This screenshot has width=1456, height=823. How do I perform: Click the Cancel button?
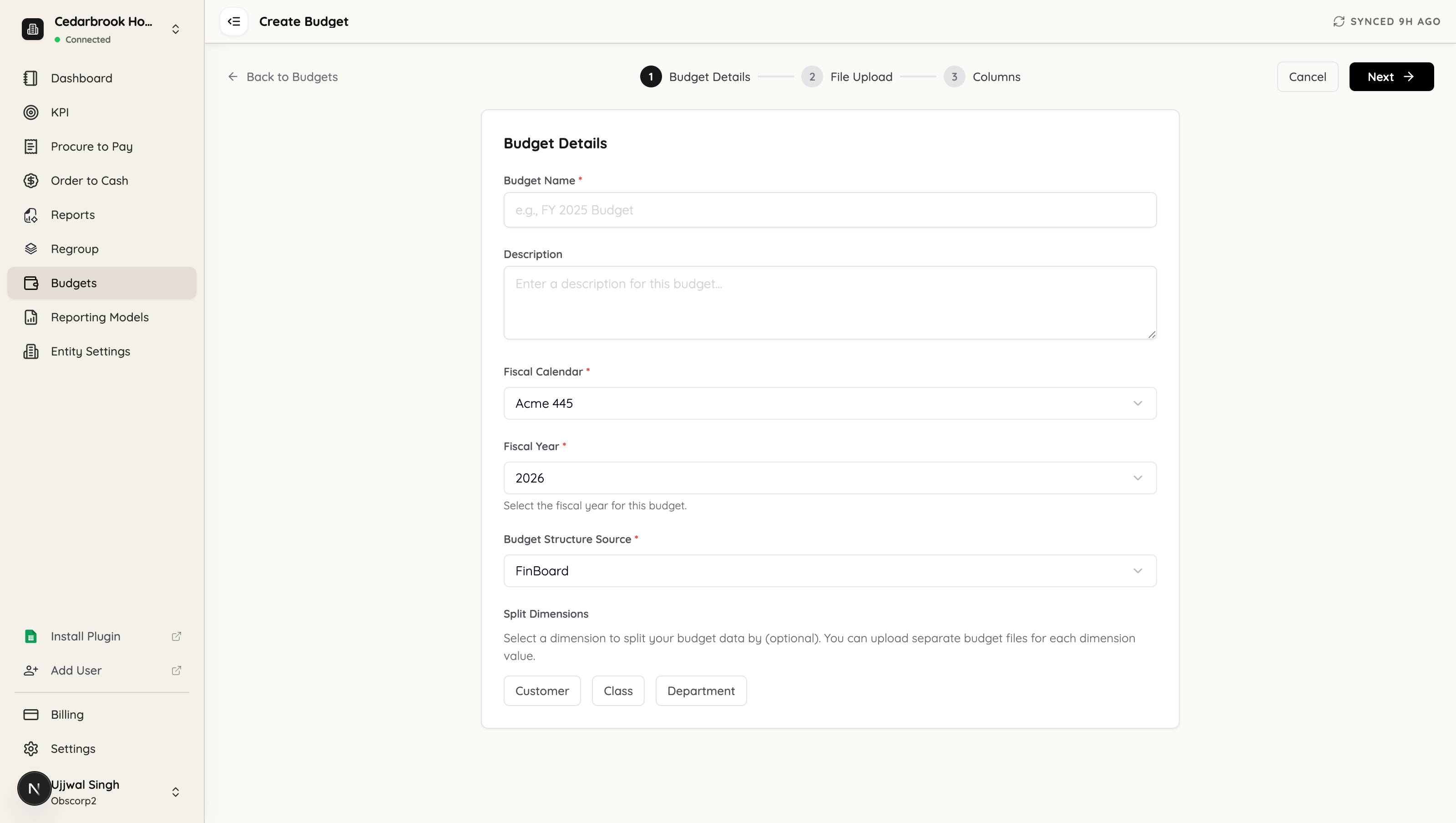[x=1307, y=76]
